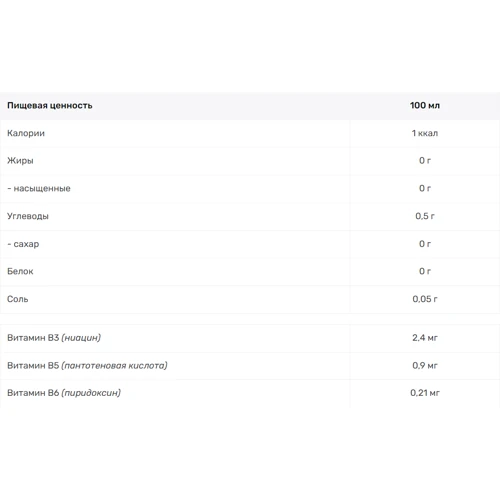
Task: Select the 'Белок' row label
Action: 20,271
